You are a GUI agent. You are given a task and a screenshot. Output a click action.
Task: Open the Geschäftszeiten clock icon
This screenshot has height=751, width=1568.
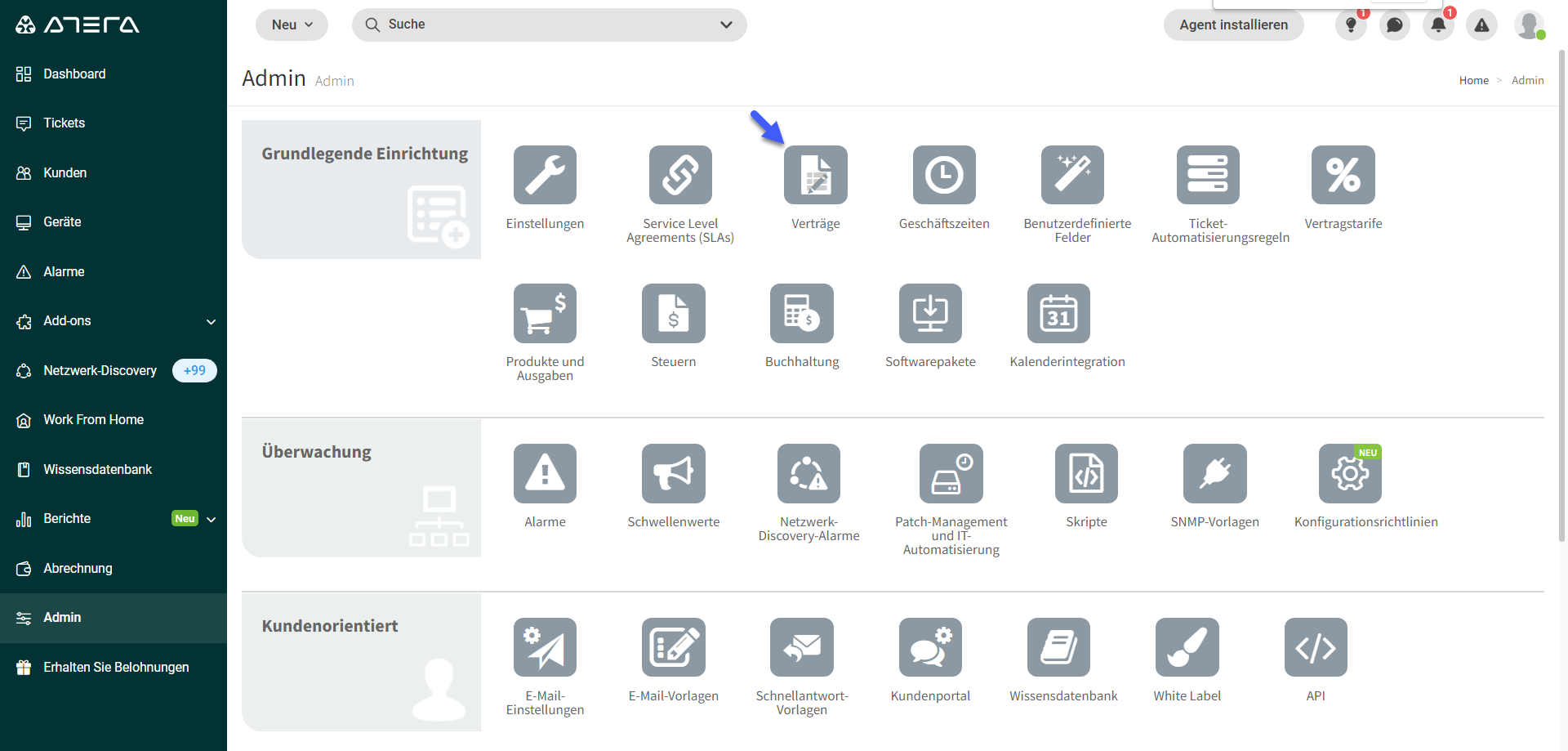click(944, 175)
